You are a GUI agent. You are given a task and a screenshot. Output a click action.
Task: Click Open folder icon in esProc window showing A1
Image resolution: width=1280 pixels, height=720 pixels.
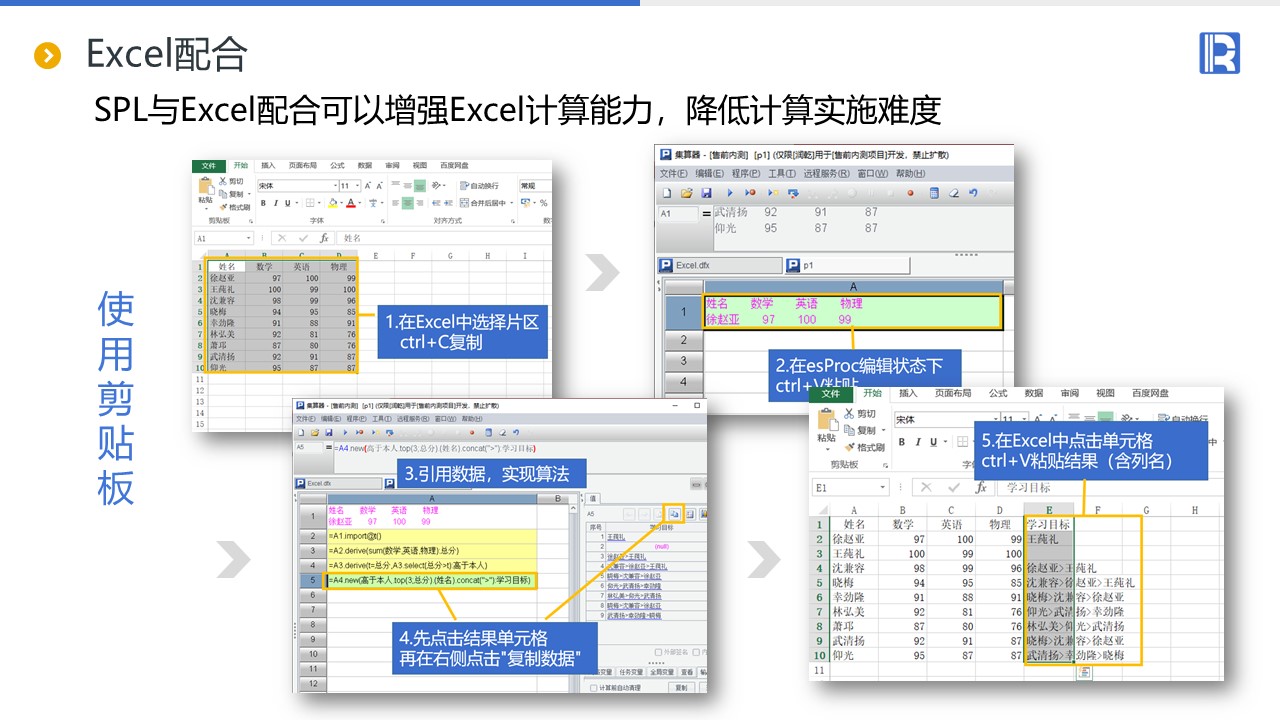(686, 193)
